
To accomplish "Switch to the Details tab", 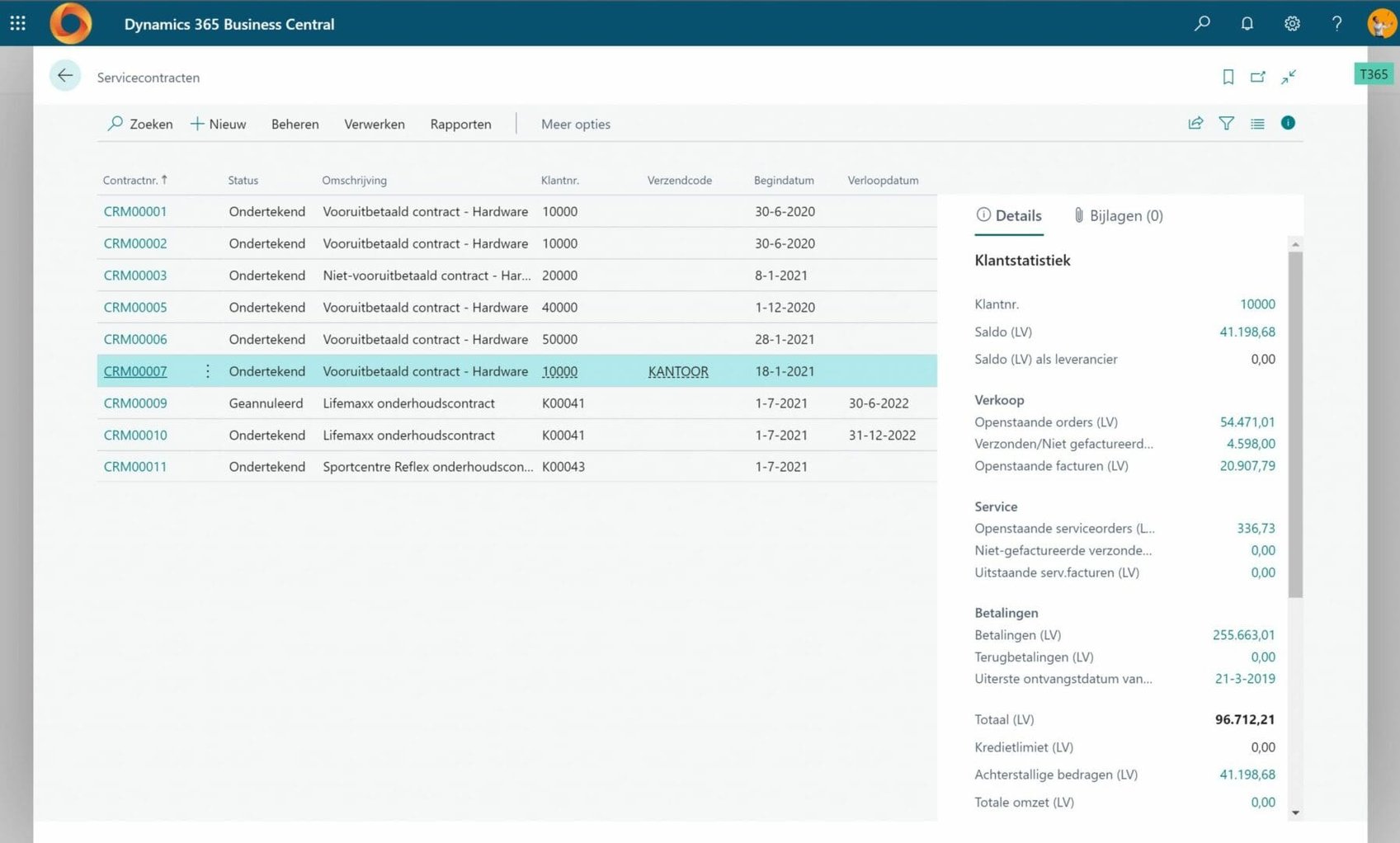I will point(1009,215).
